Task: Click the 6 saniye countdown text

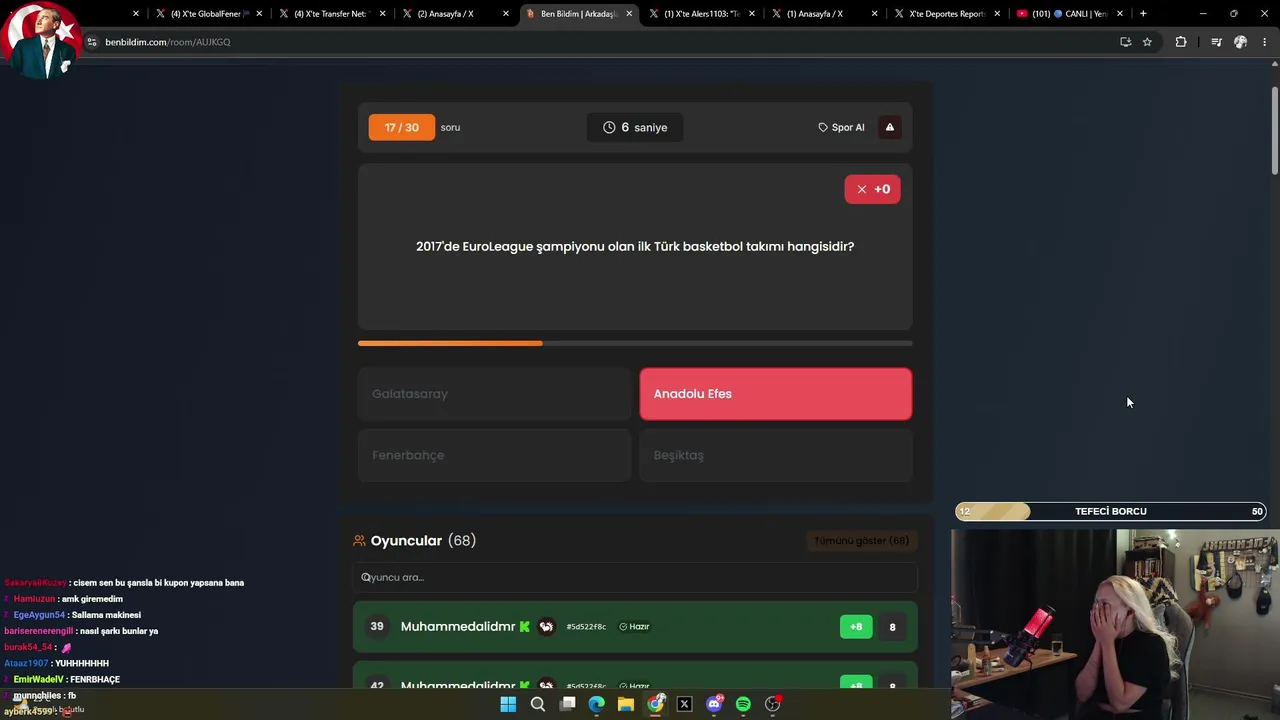Action: pos(644,127)
